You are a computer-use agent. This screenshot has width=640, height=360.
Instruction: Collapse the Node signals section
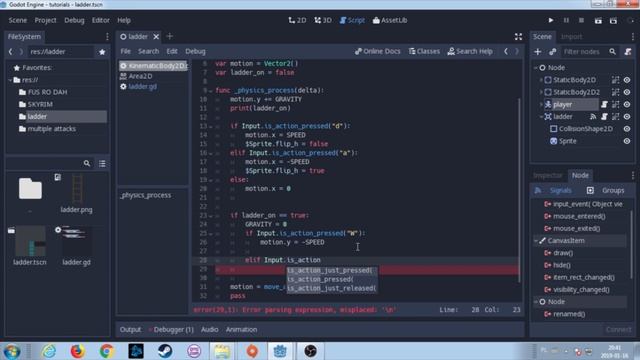click(536, 302)
